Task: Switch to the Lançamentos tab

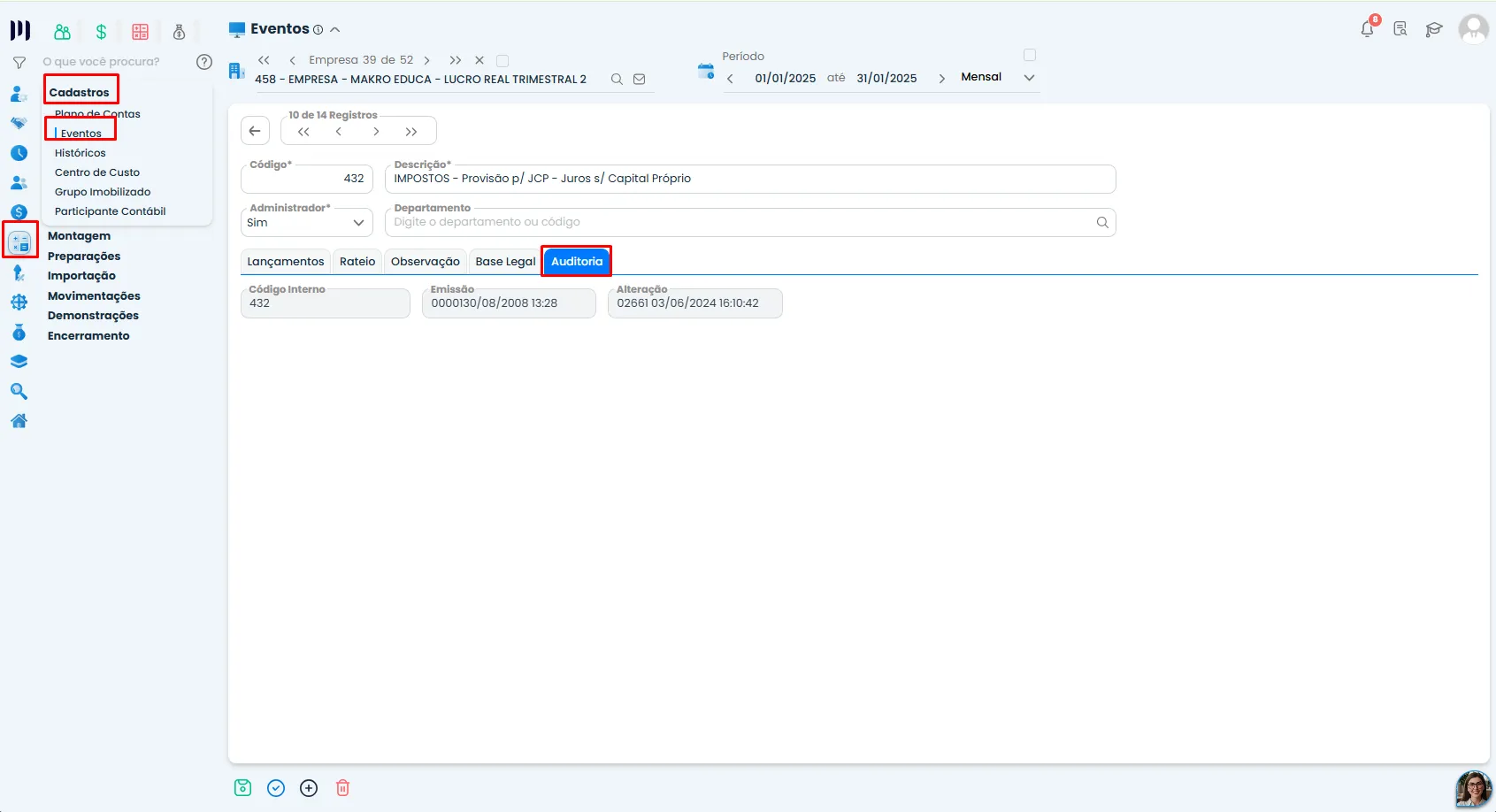Action: tap(286, 262)
